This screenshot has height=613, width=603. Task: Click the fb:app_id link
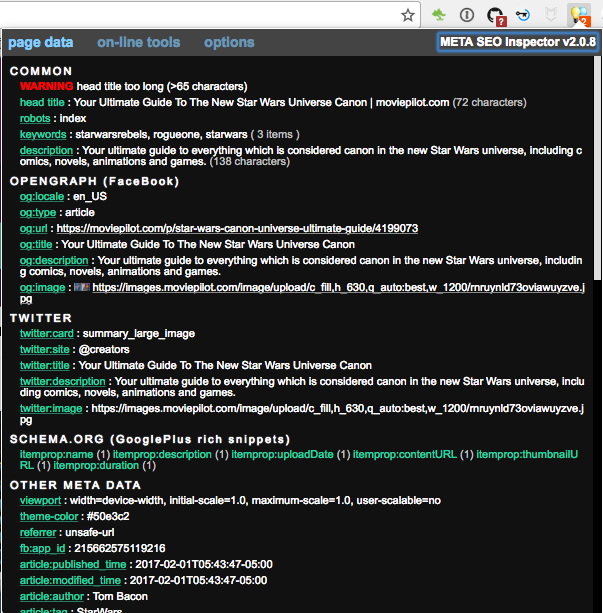pos(43,549)
